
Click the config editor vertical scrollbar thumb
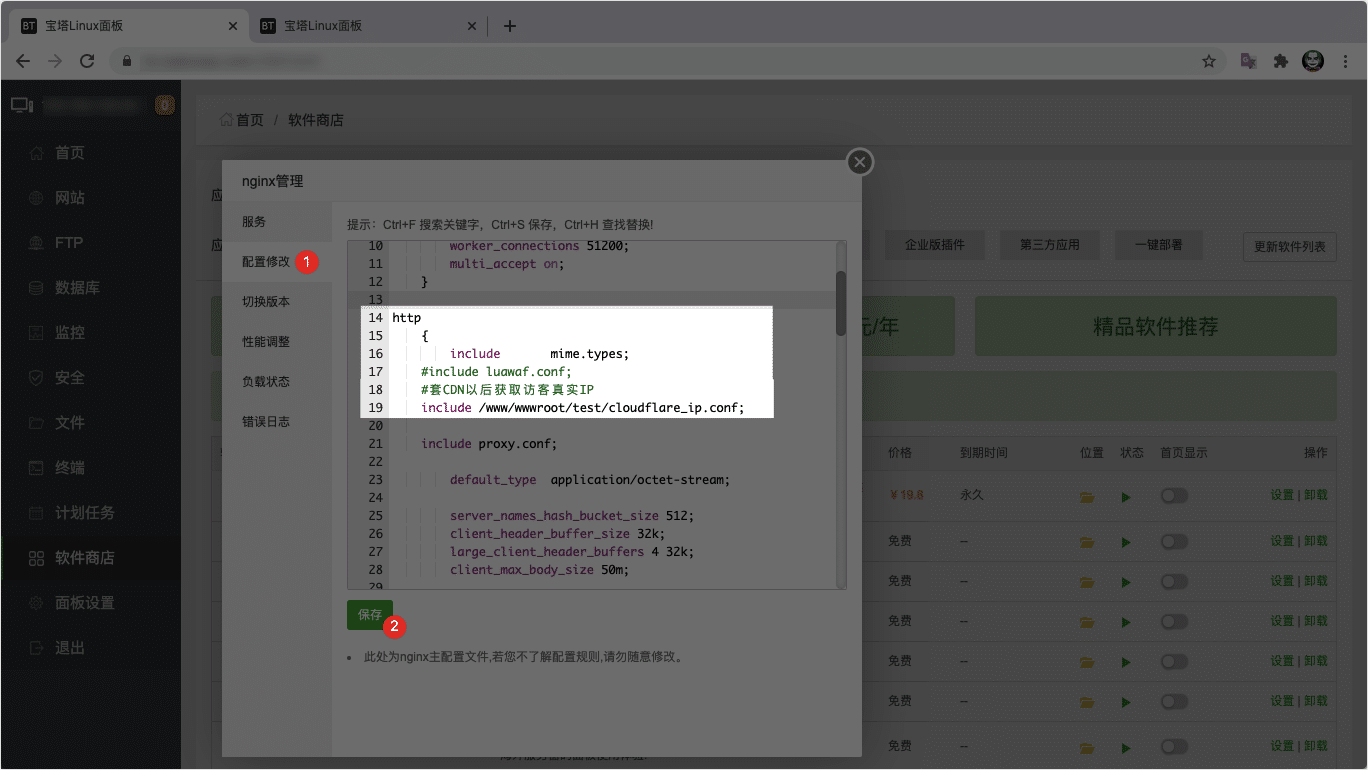(841, 303)
